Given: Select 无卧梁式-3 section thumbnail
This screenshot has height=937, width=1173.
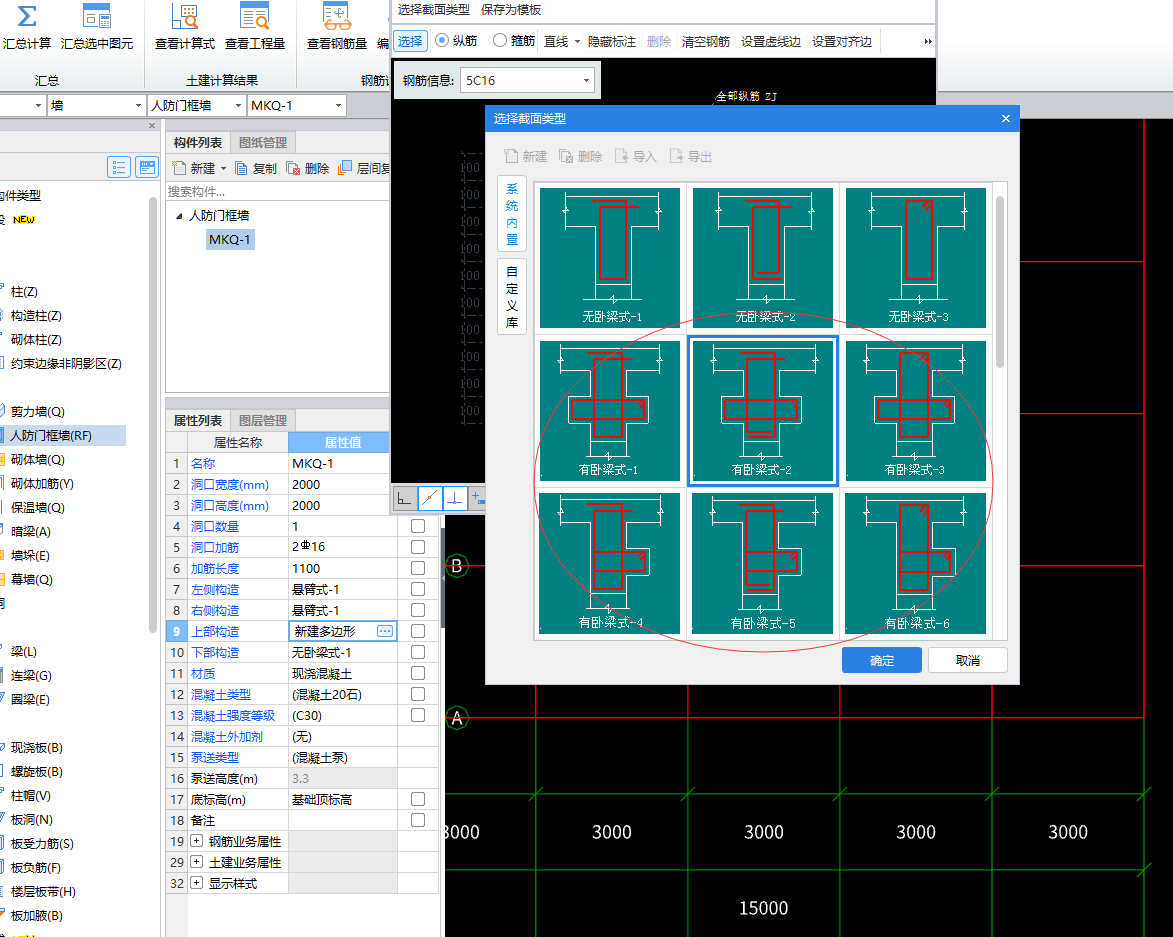Looking at the screenshot, I should (916, 257).
